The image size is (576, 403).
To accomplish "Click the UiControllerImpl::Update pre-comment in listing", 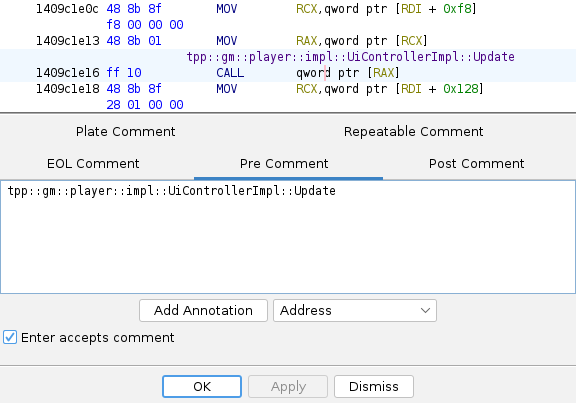I will click(350, 57).
